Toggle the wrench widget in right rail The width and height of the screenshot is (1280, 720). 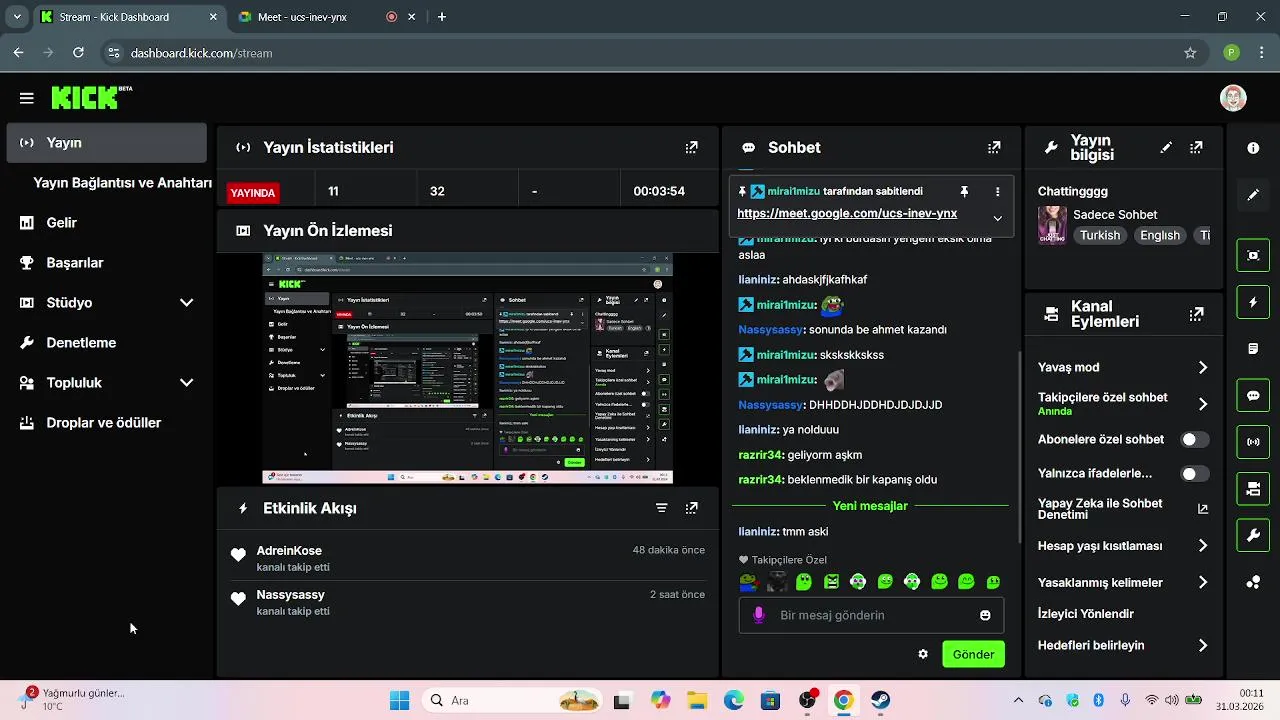coord(1253,536)
